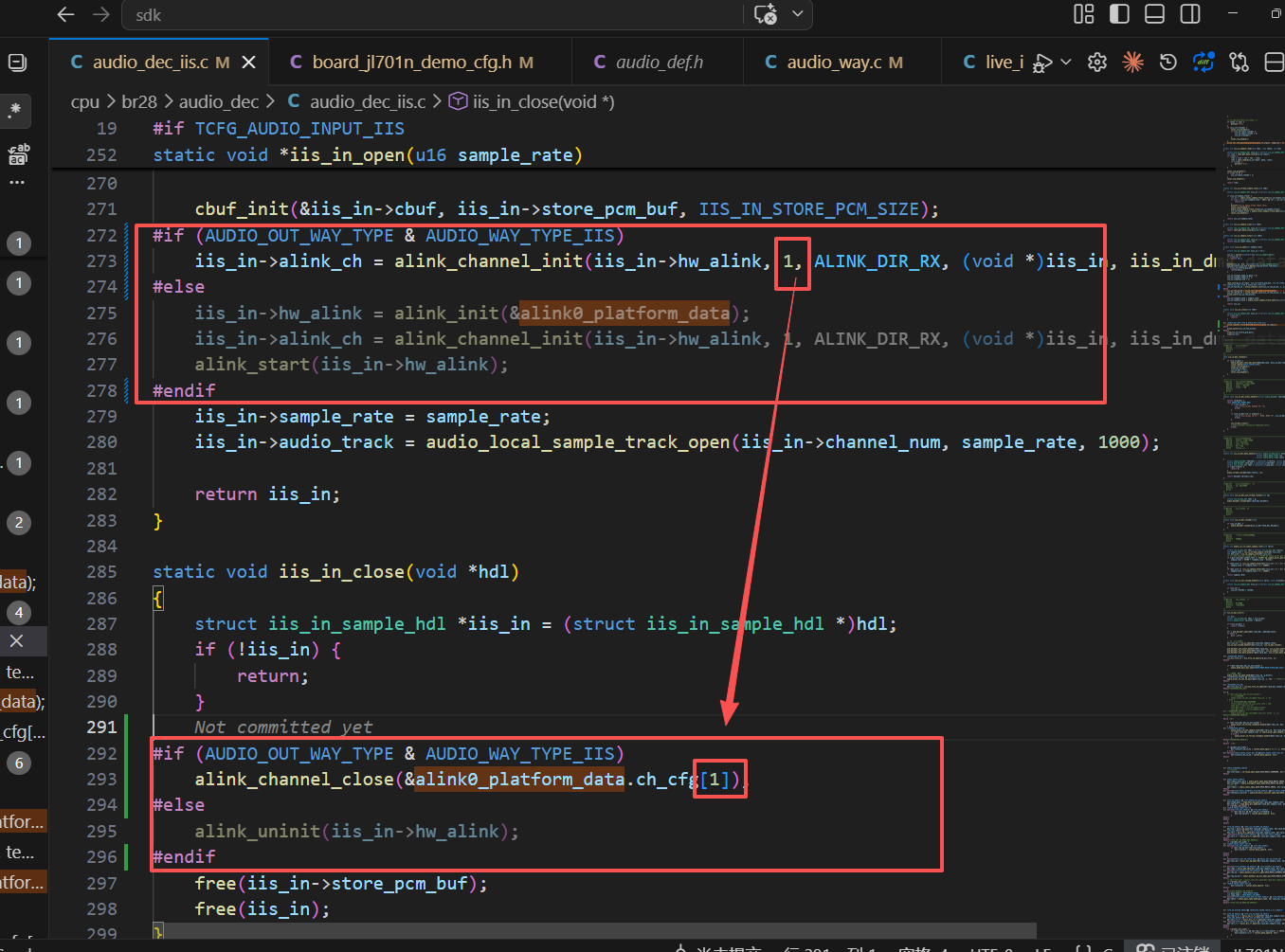The height and width of the screenshot is (952, 1285).
Task: Toggle the primary side bar
Action: tap(1119, 14)
